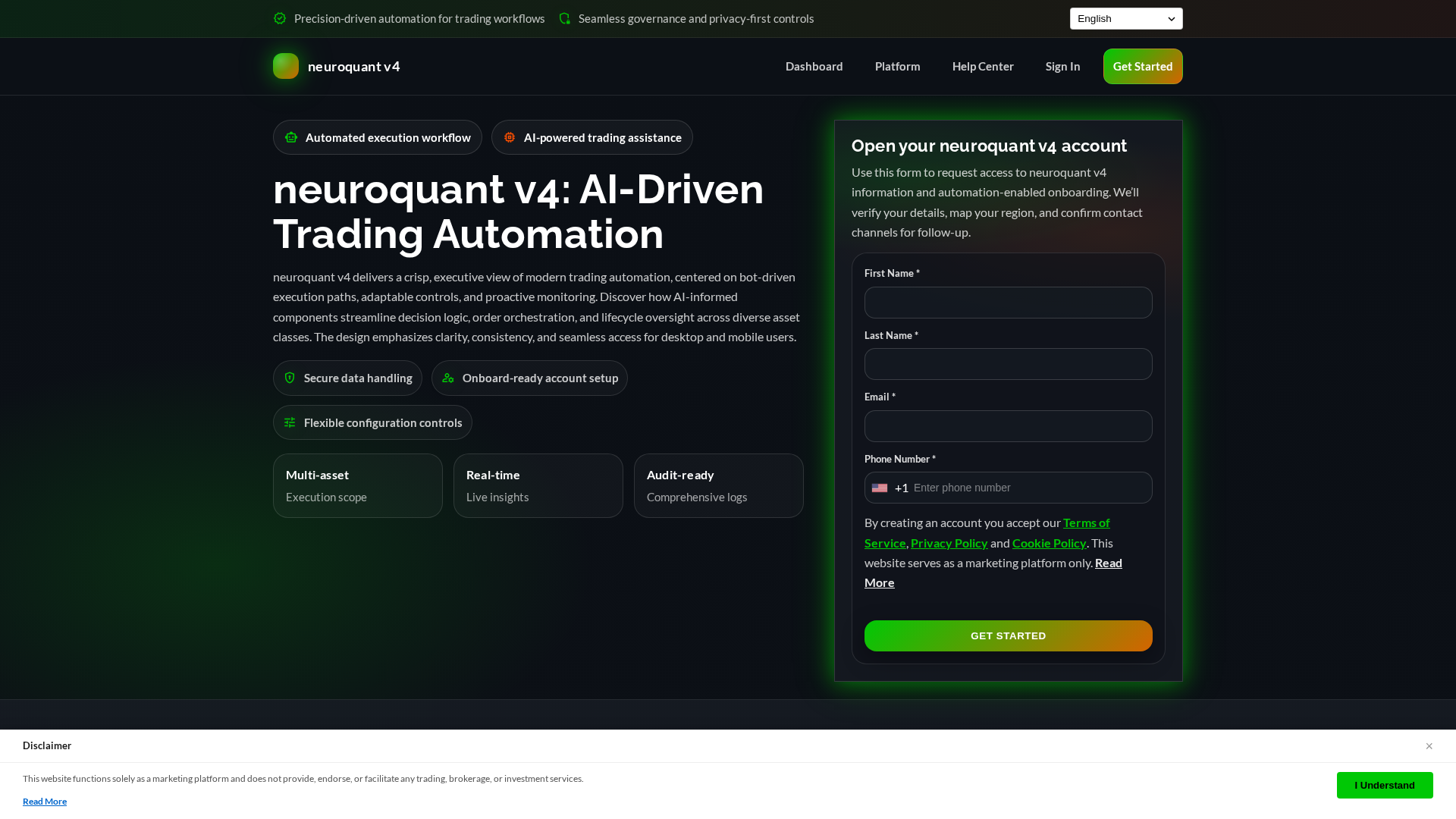Screen dimensions: 1456x819
Task: Click the user-gear icon in Onboard-ready account setup
Action: (448, 378)
